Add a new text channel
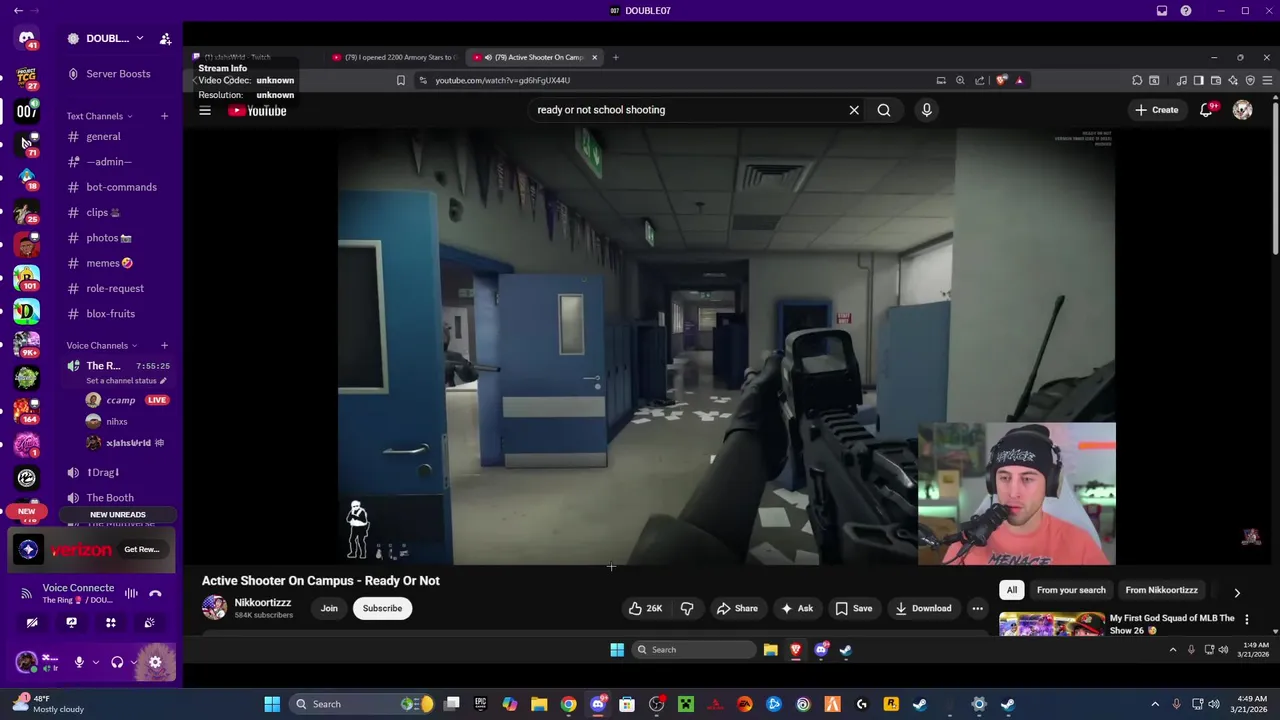The width and height of the screenshot is (1280, 720). (165, 116)
